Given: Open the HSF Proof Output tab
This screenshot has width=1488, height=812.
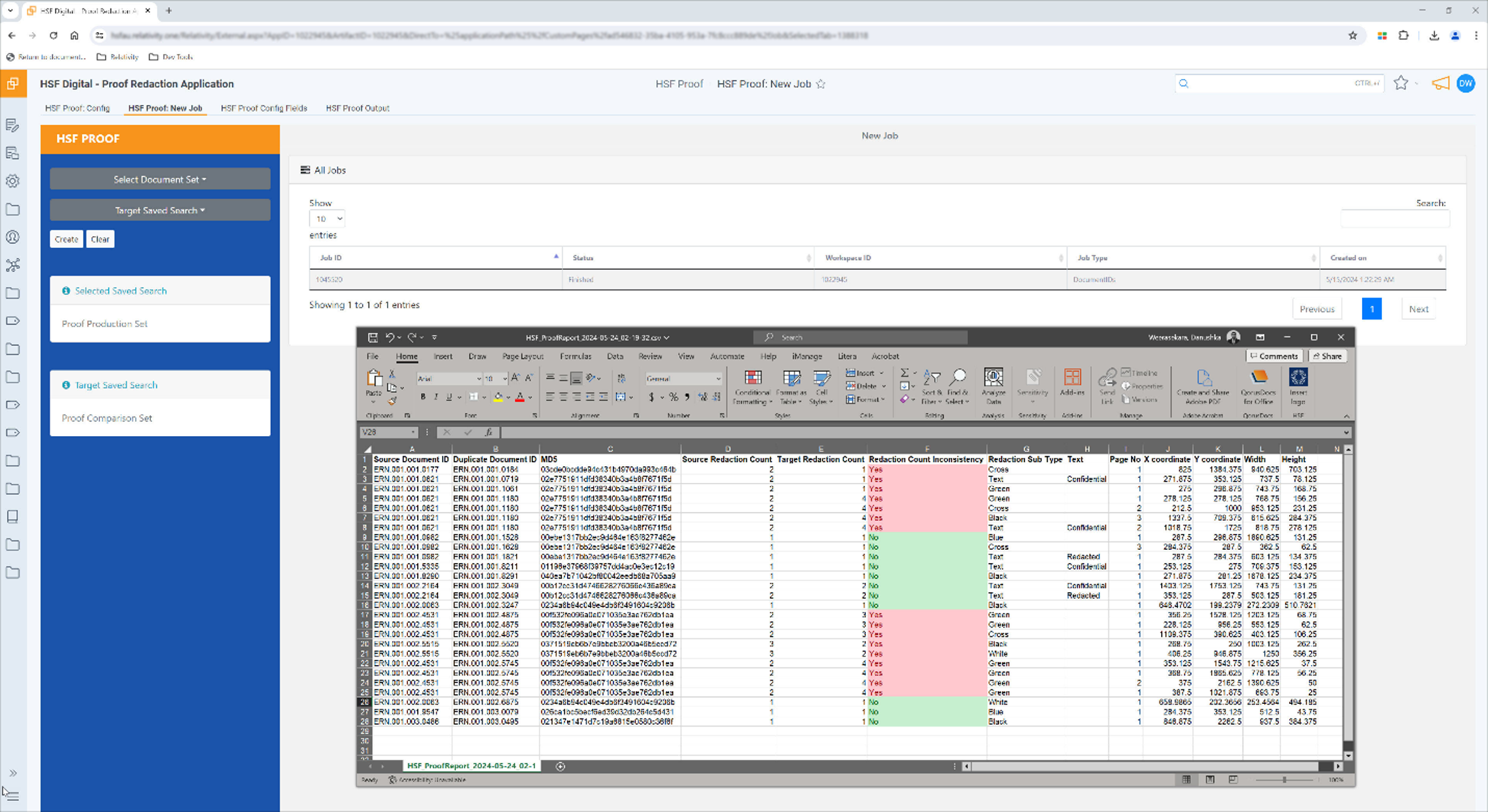Looking at the screenshot, I should 357,108.
